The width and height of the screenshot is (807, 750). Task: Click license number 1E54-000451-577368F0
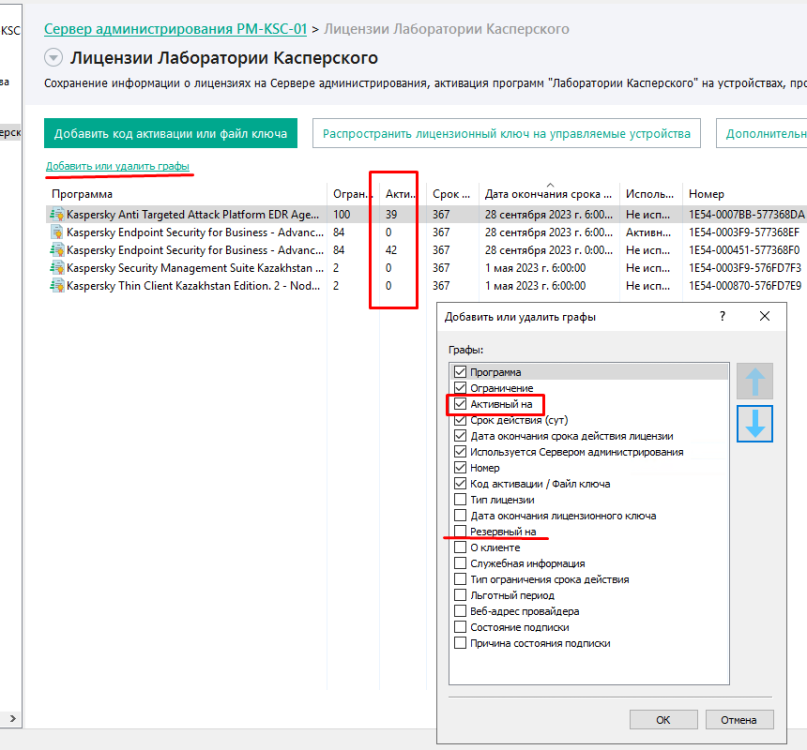744,250
